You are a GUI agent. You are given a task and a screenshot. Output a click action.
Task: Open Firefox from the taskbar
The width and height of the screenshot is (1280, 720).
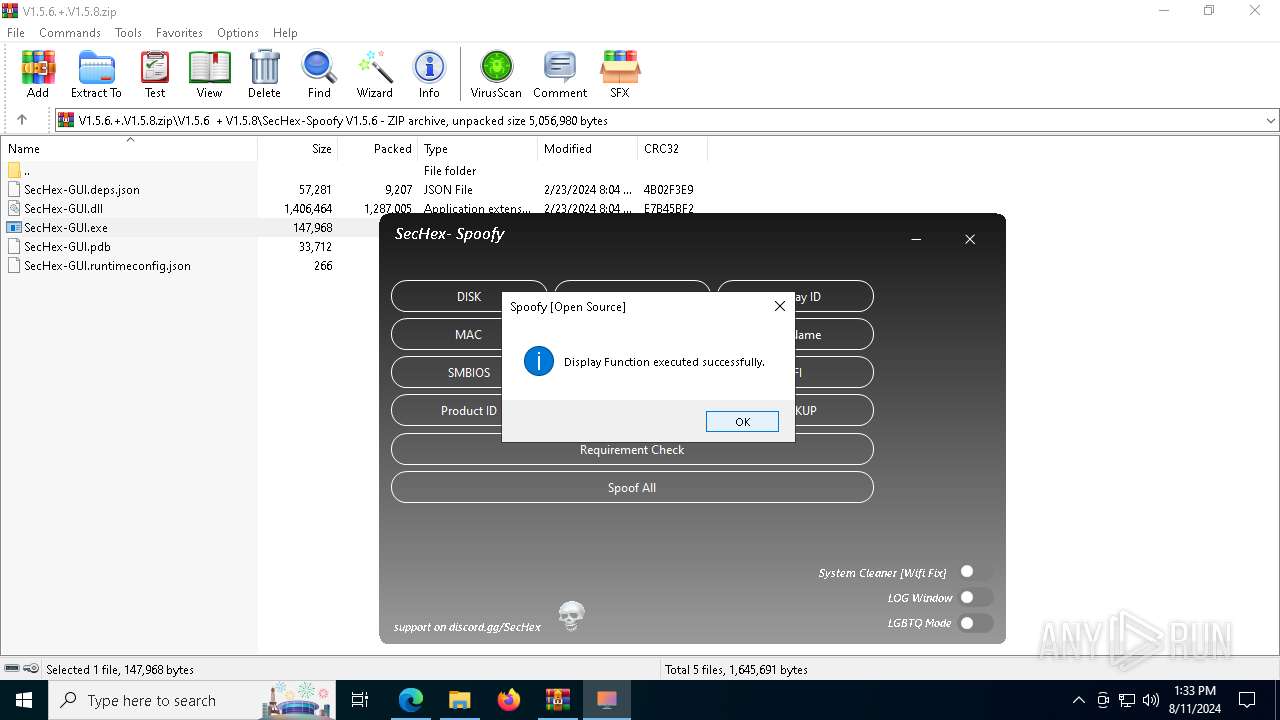509,700
